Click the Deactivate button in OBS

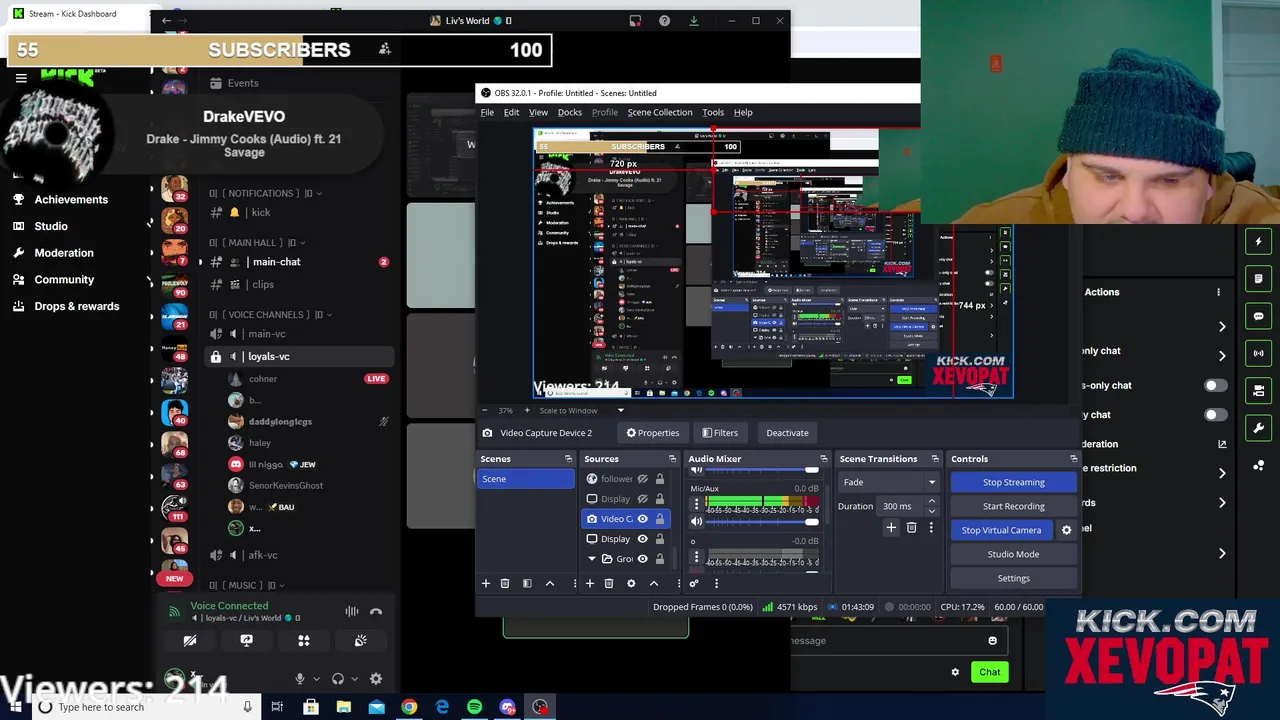pyautogui.click(x=787, y=433)
